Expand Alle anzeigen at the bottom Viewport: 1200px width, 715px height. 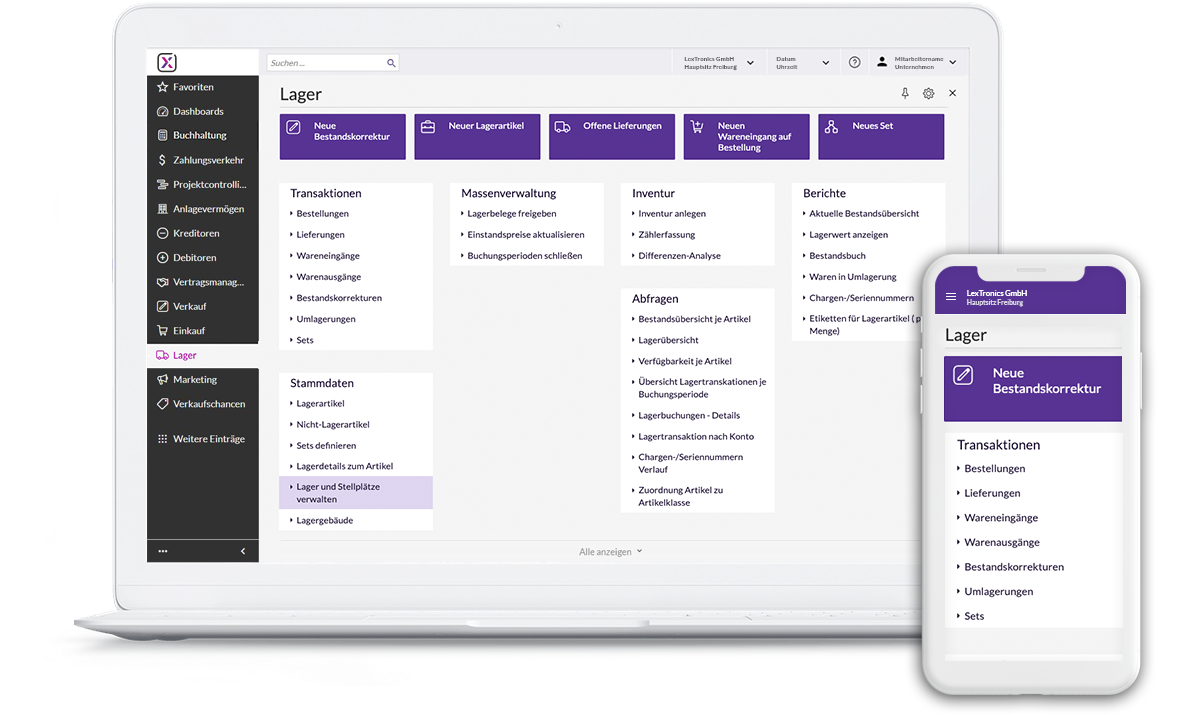(610, 551)
